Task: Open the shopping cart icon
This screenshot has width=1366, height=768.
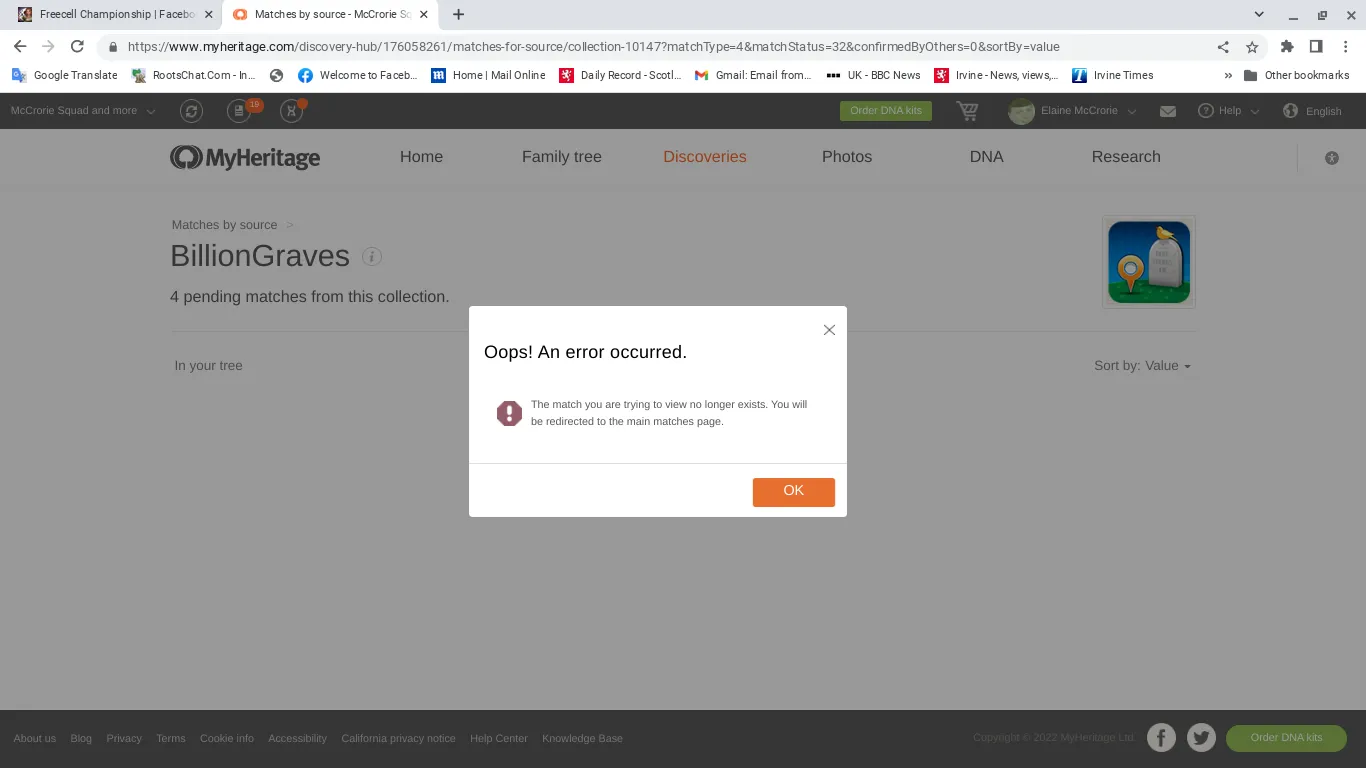Action: 967,111
